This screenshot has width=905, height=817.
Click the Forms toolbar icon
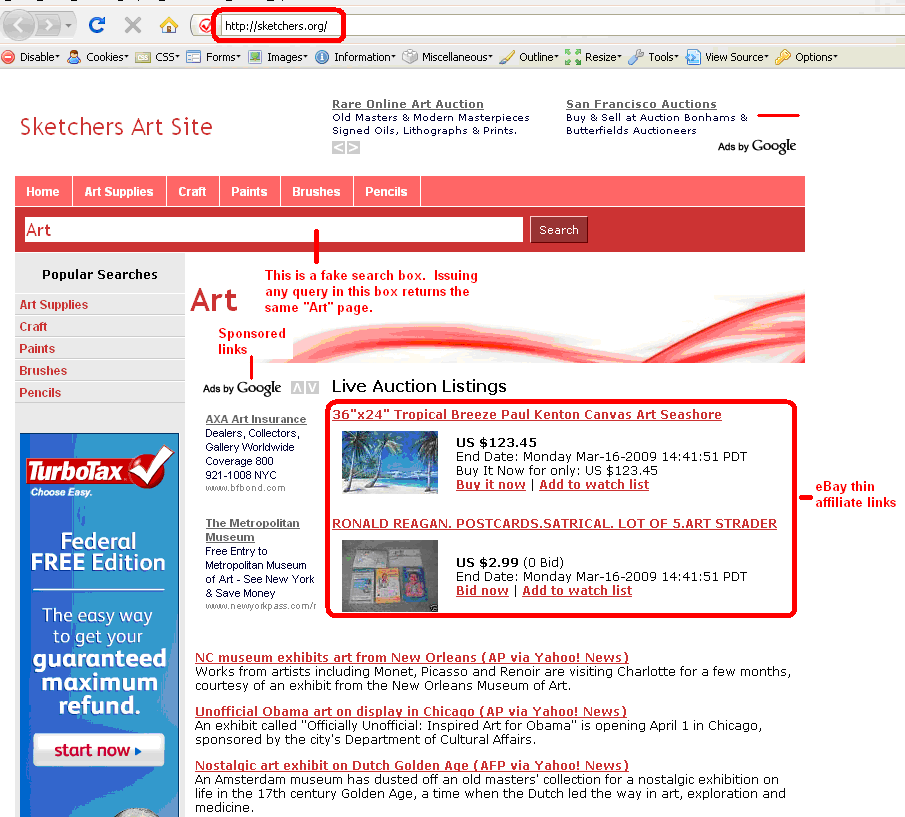click(x=193, y=57)
